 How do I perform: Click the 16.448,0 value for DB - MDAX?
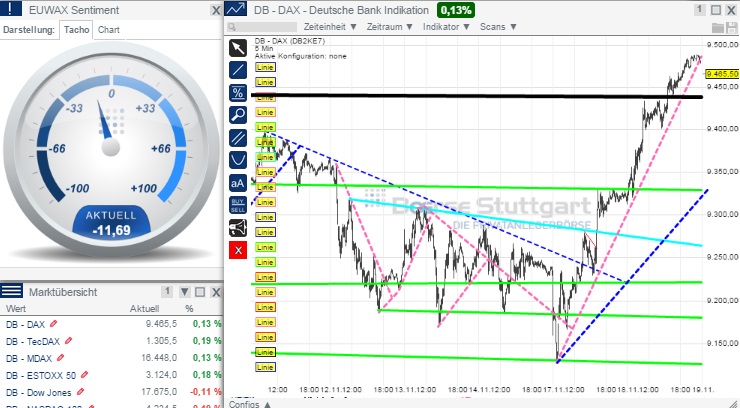click(159, 358)
